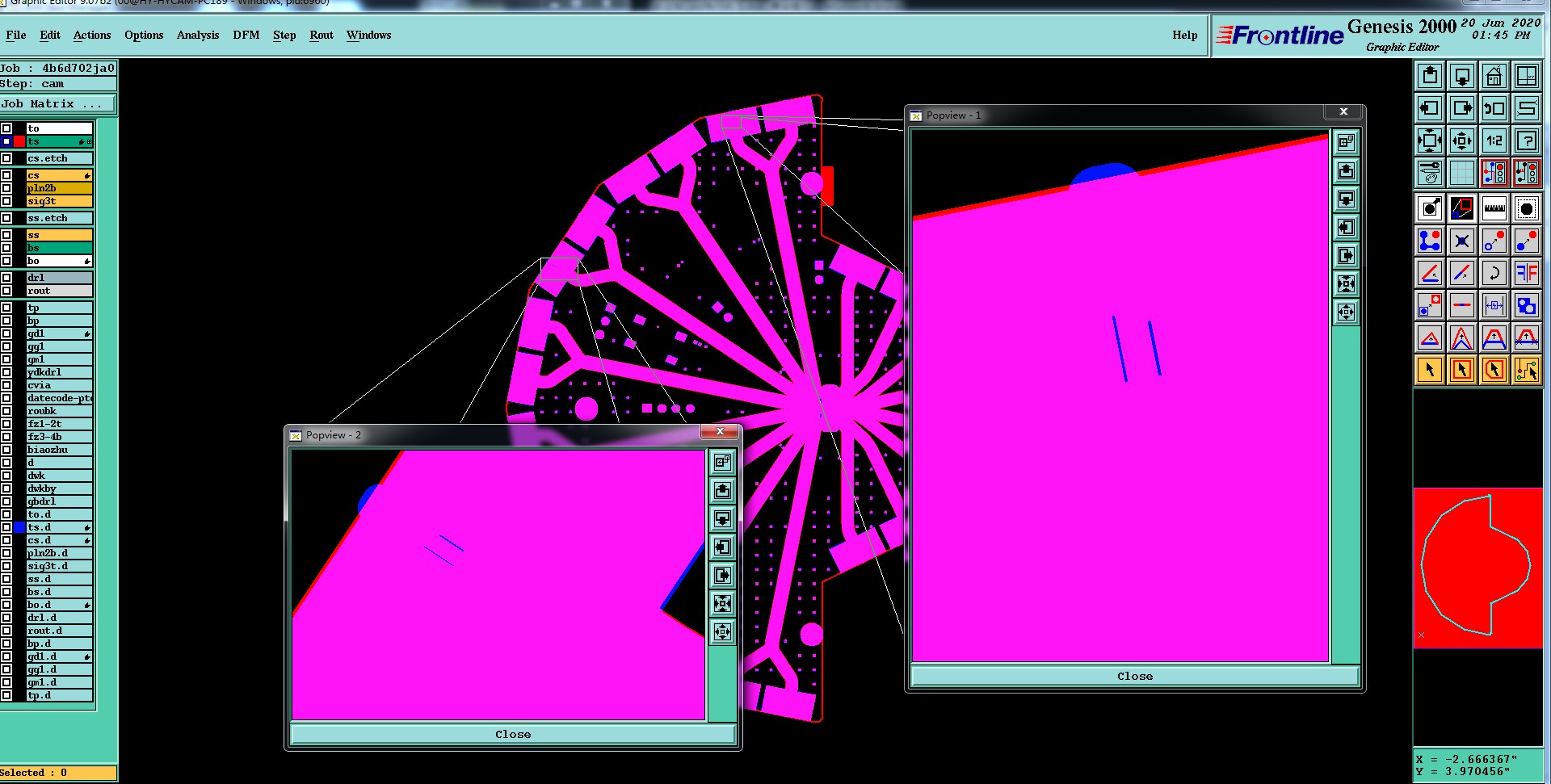Toggle the 'drl' layer checkbox
Screen dimensions: 1551x784
[x=6, y=278]
